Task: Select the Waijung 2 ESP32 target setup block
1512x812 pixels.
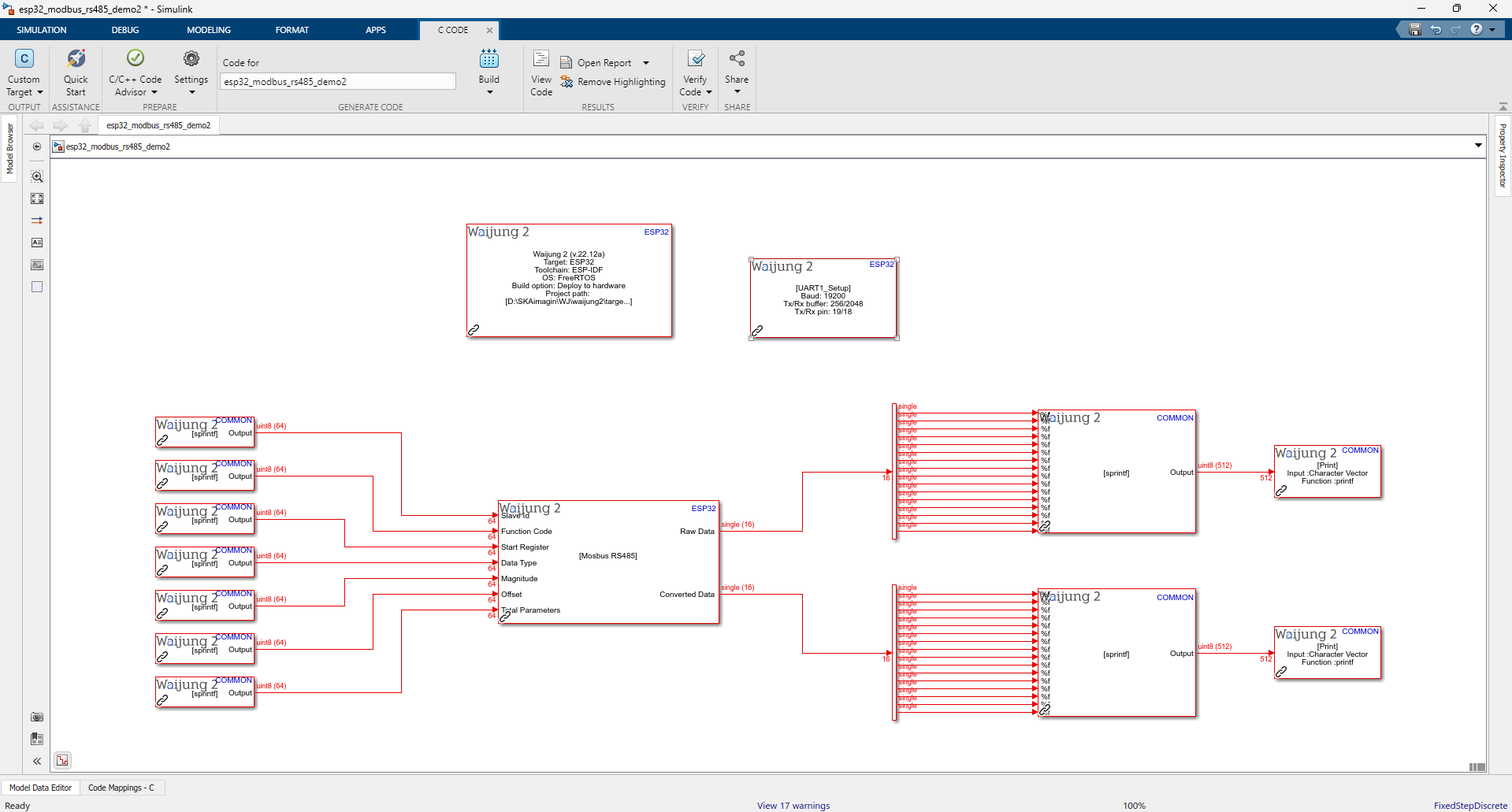Action: point(569,280)
